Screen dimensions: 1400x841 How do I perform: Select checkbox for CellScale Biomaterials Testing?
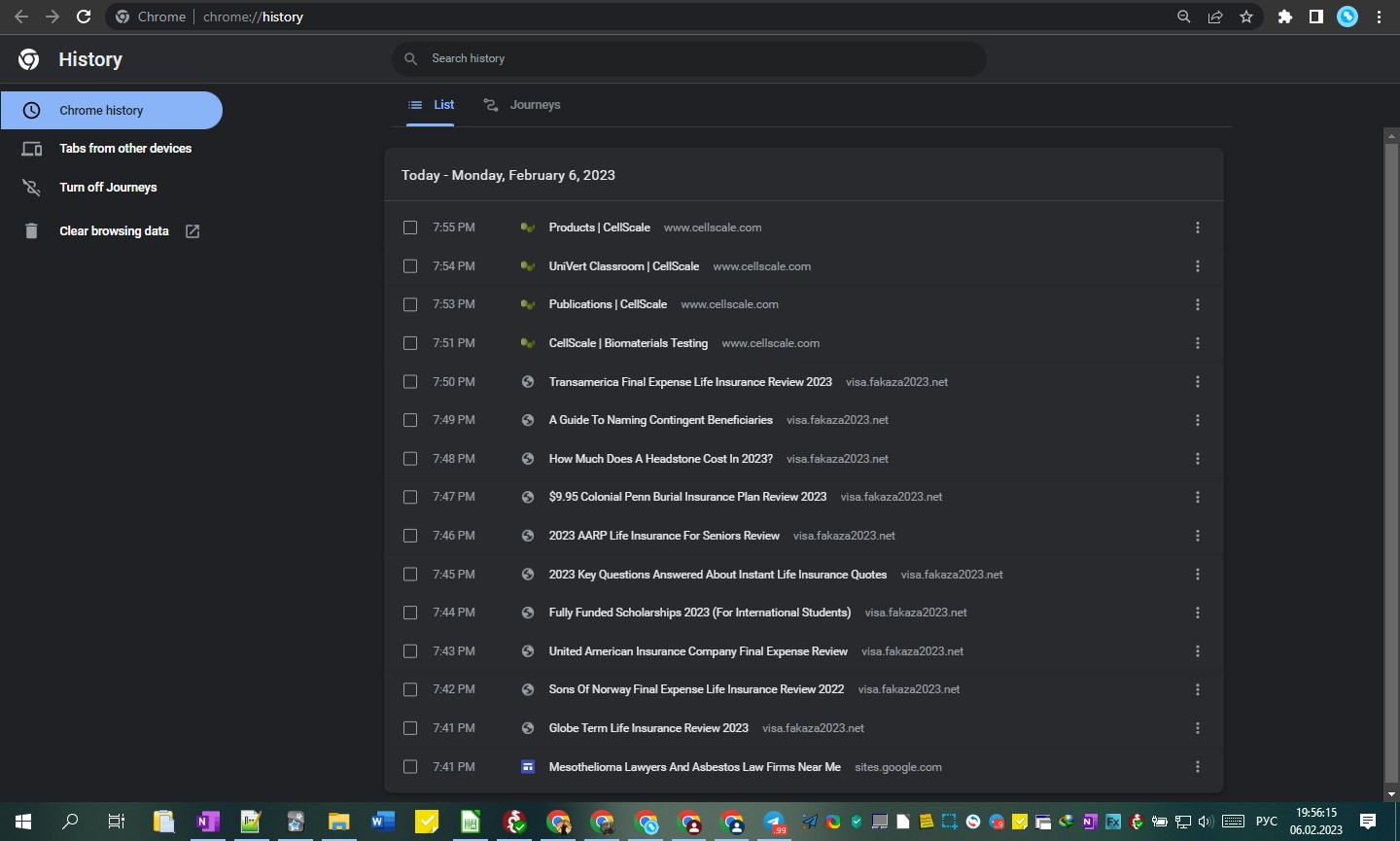point(410,343)
